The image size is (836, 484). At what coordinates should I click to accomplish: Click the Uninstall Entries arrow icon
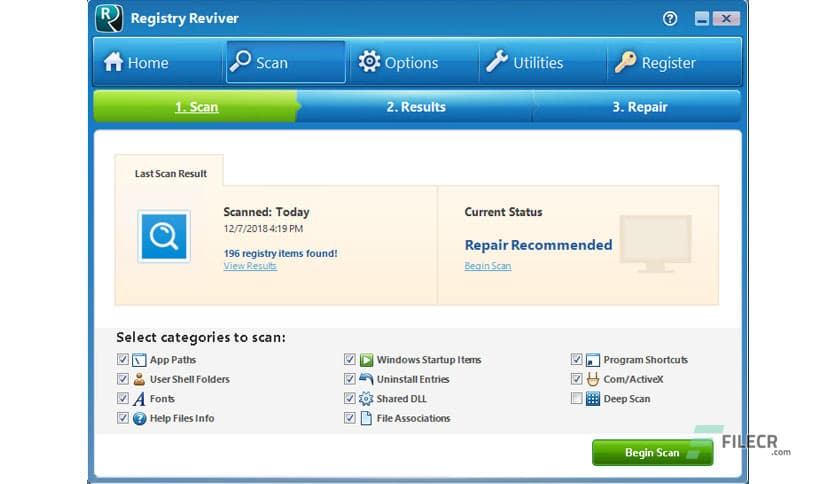pyautogui.click(x=366, y=379)
